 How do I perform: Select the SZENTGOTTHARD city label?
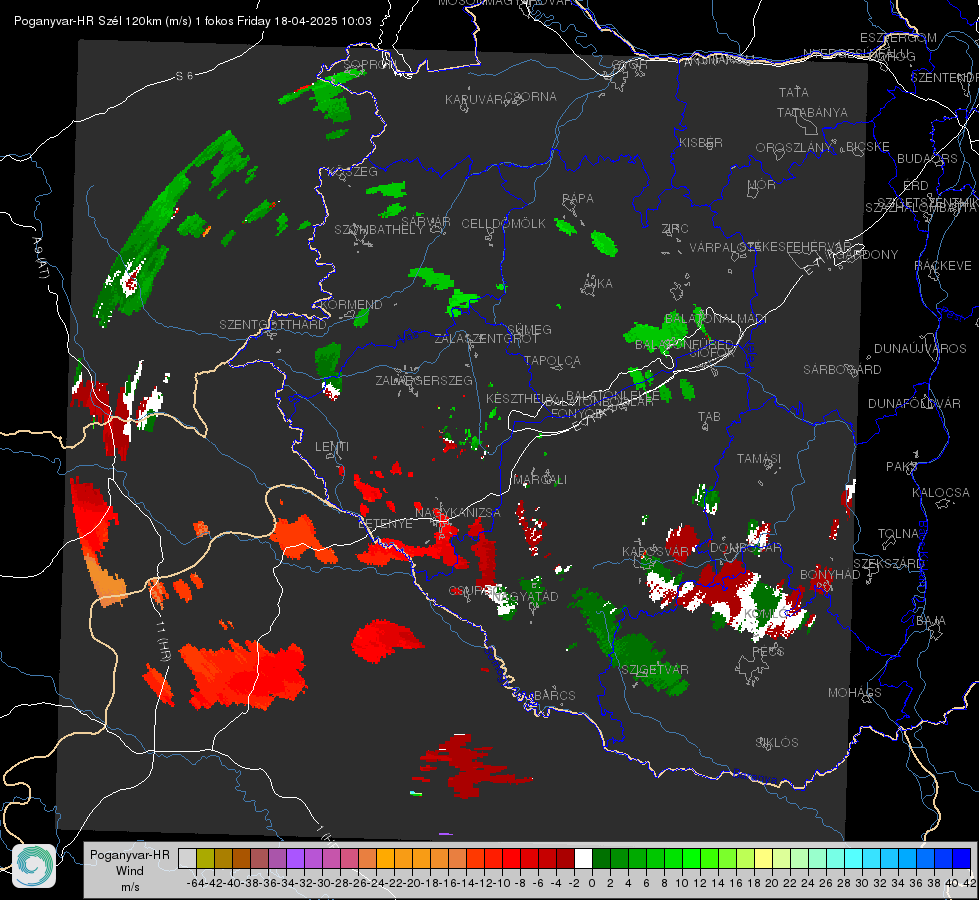[273, 325]
